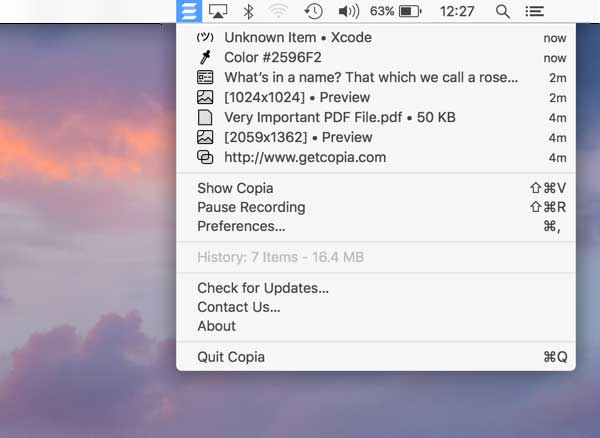Click the volume speaker icon

point(349,11)
